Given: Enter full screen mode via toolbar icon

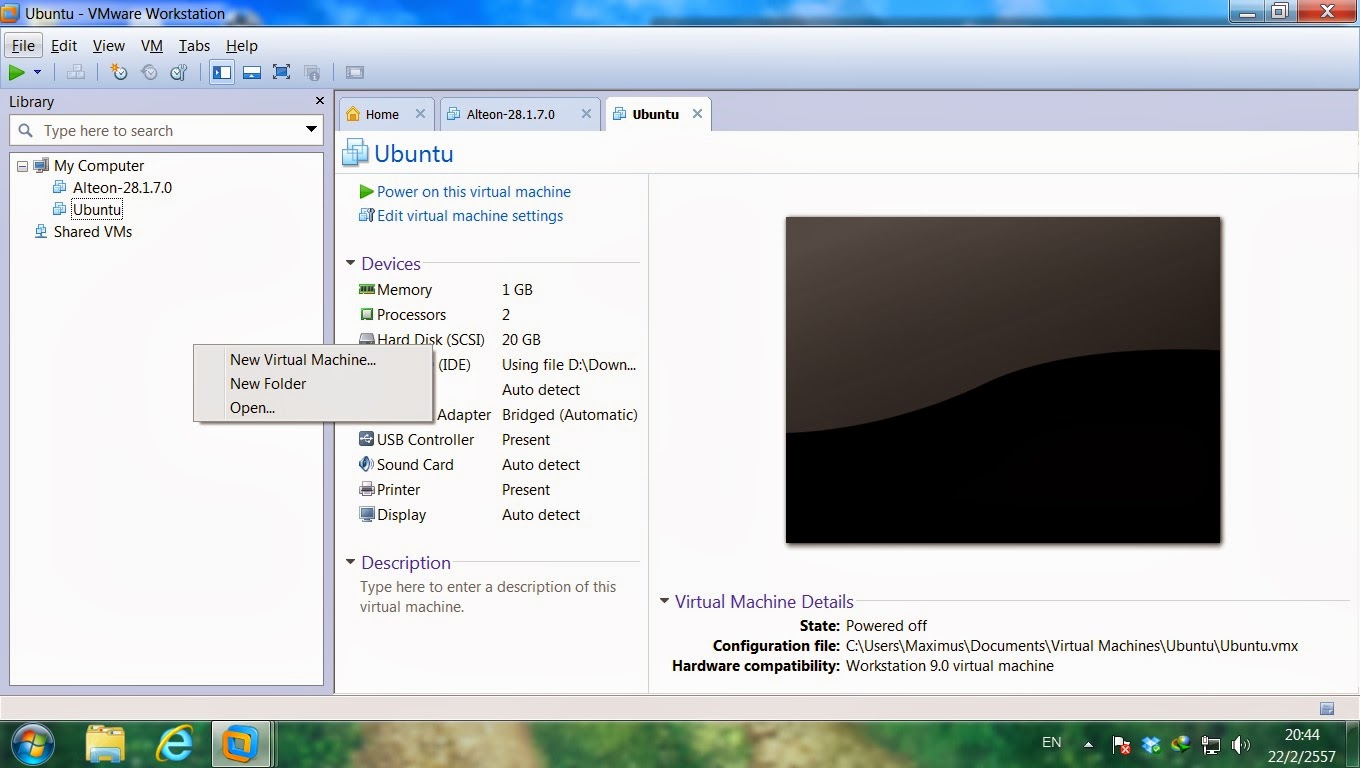Looking at the screenshot, I should pos(282,72).
